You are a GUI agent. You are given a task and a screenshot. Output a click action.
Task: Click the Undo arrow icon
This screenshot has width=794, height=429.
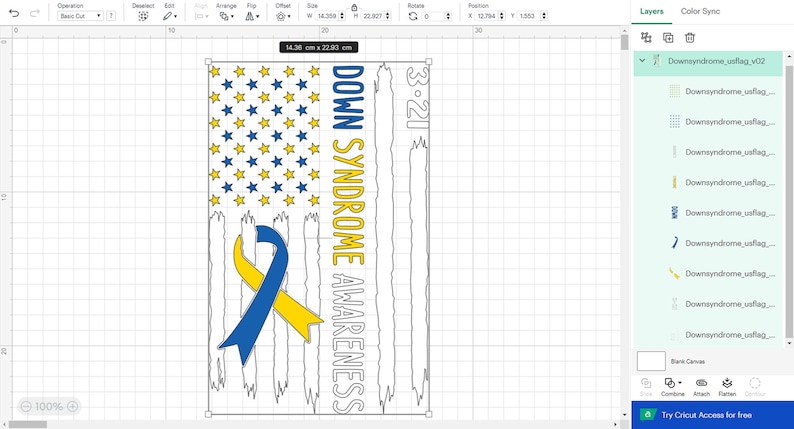point(14,13)
